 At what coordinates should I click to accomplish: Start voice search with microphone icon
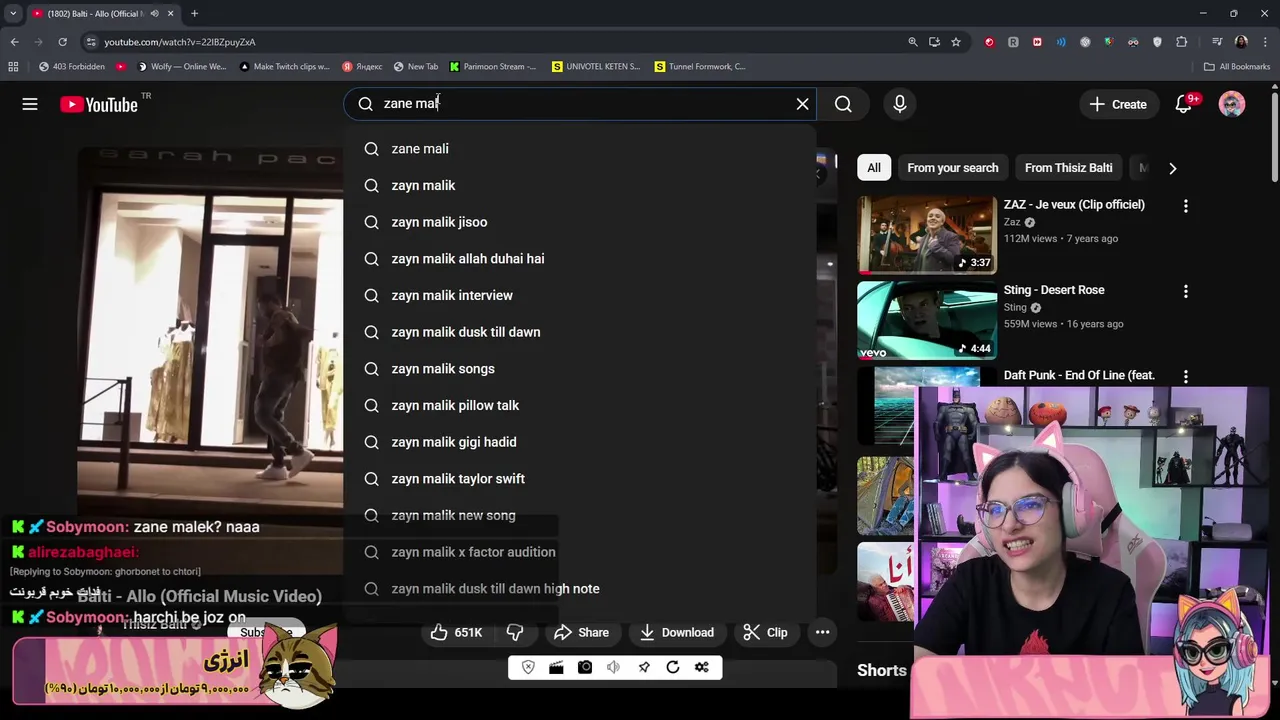click(x=899, y=104)
